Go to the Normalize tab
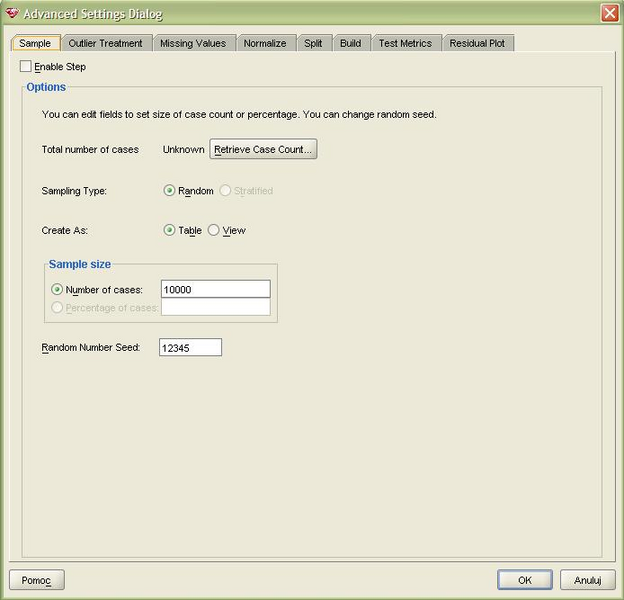The image size is (624, 600). [x=265, y=43]
